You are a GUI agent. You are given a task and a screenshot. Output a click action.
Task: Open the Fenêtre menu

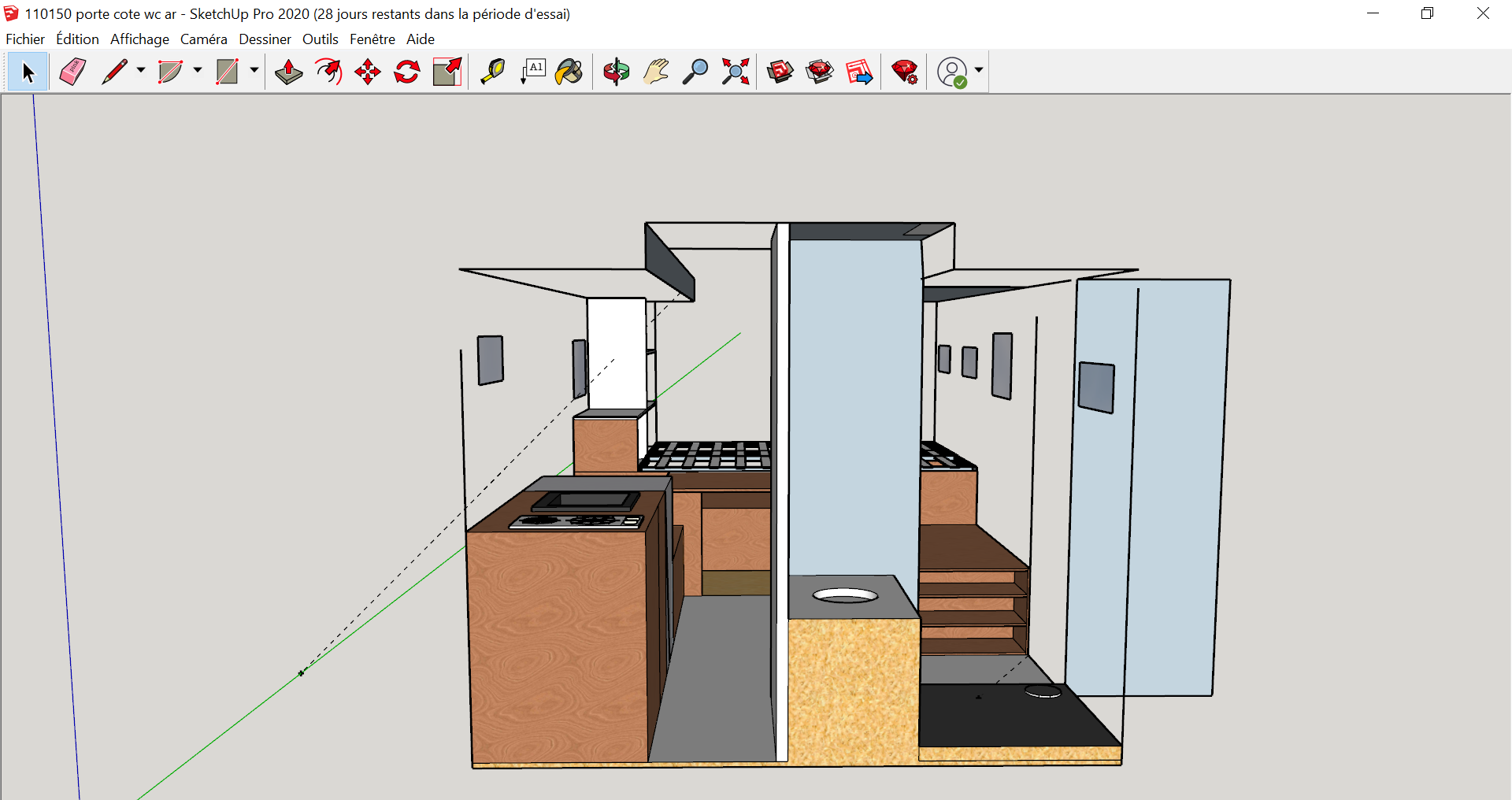pyautogui.click(x=372, y=39)
